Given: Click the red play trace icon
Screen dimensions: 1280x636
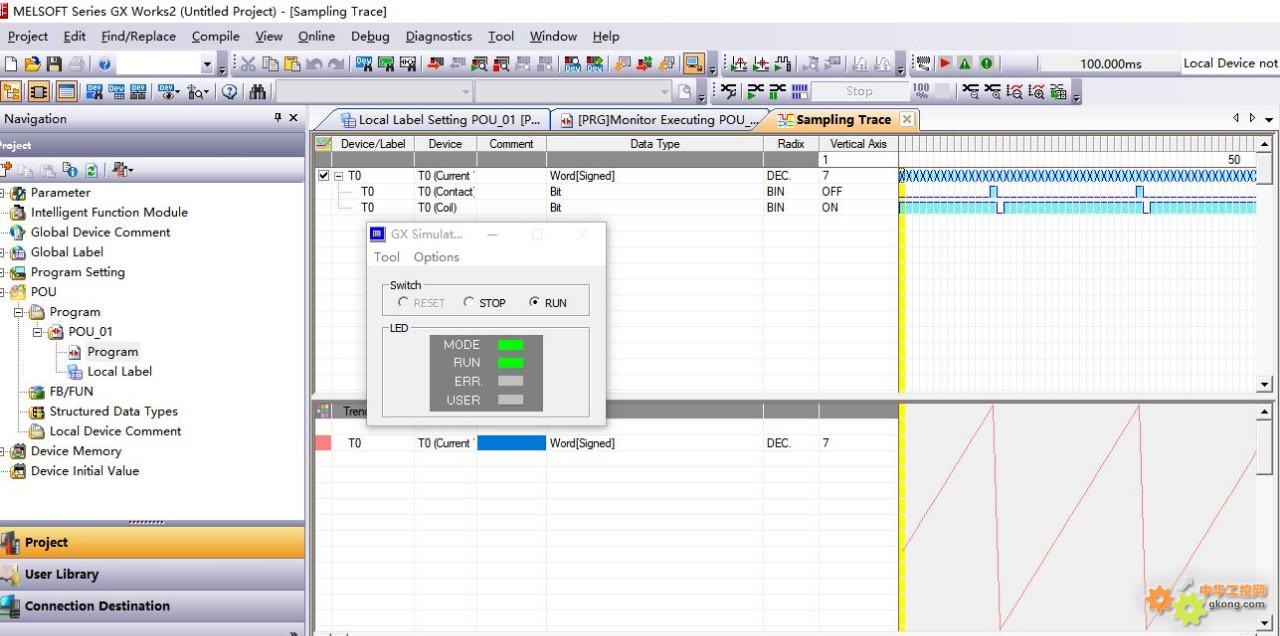Looking at the screenshot, I should [x=945, y=64].
